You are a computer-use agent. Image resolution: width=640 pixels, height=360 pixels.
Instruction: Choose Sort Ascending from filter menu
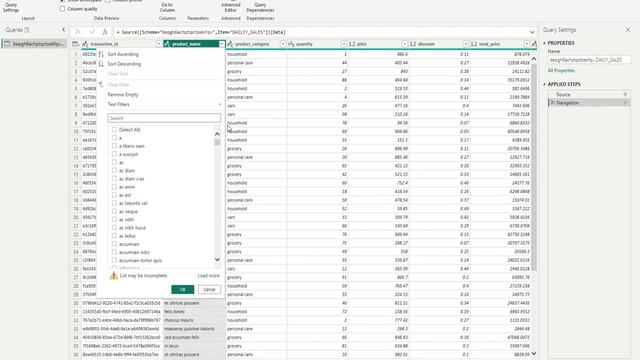point(123,54)
